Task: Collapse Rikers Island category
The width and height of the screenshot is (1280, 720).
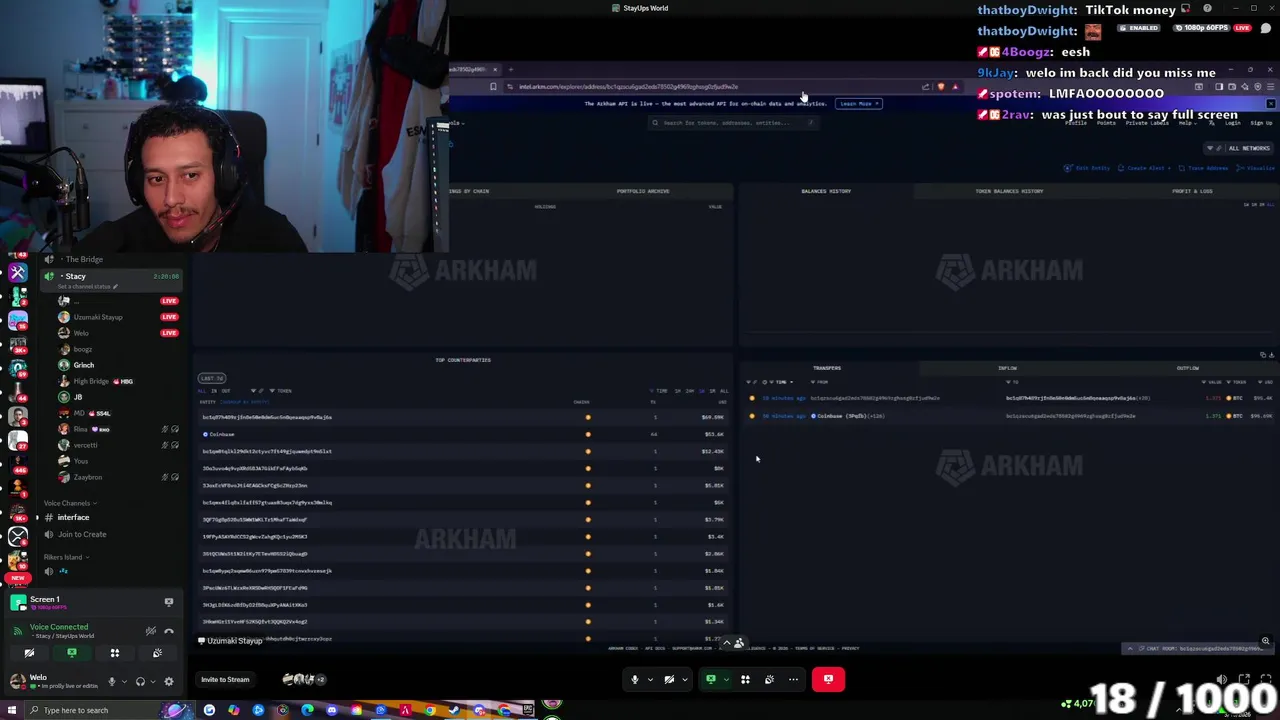Action: coord(65,557)
